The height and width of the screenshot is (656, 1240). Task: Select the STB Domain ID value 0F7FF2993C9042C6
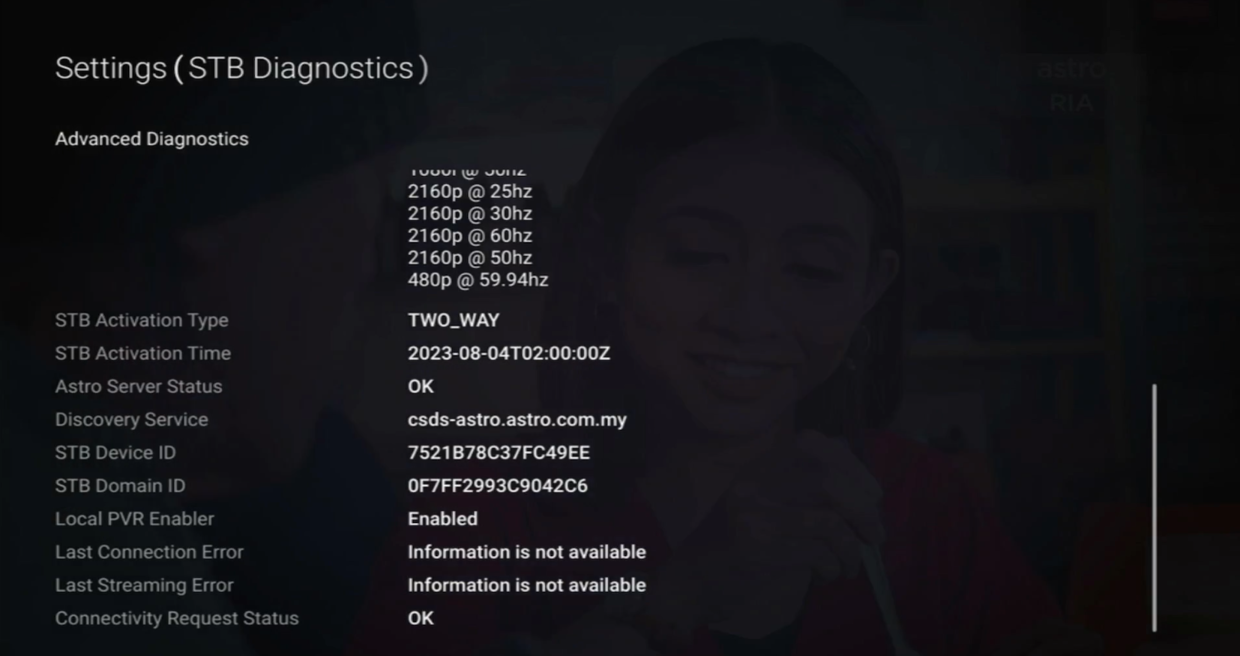point(498,485)
